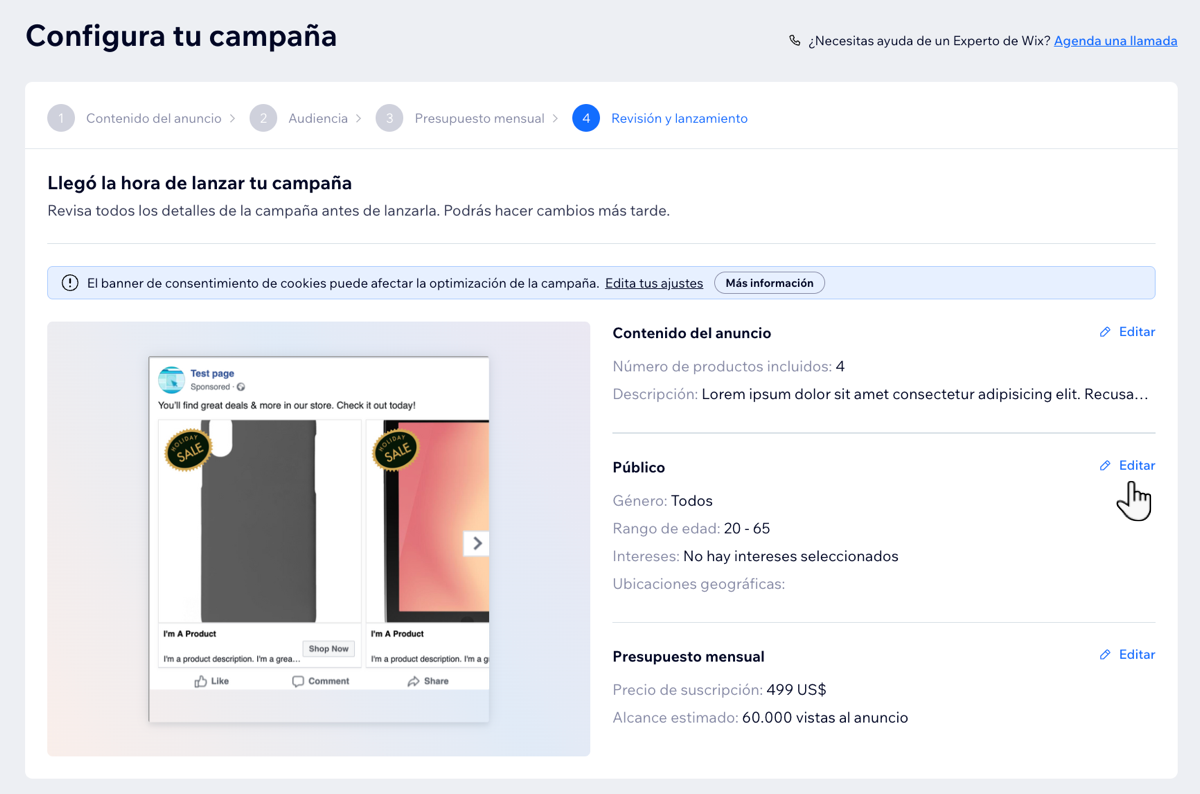Click the step 1 number circle
Screen dimensions: 1200x794
pos(61,118)
